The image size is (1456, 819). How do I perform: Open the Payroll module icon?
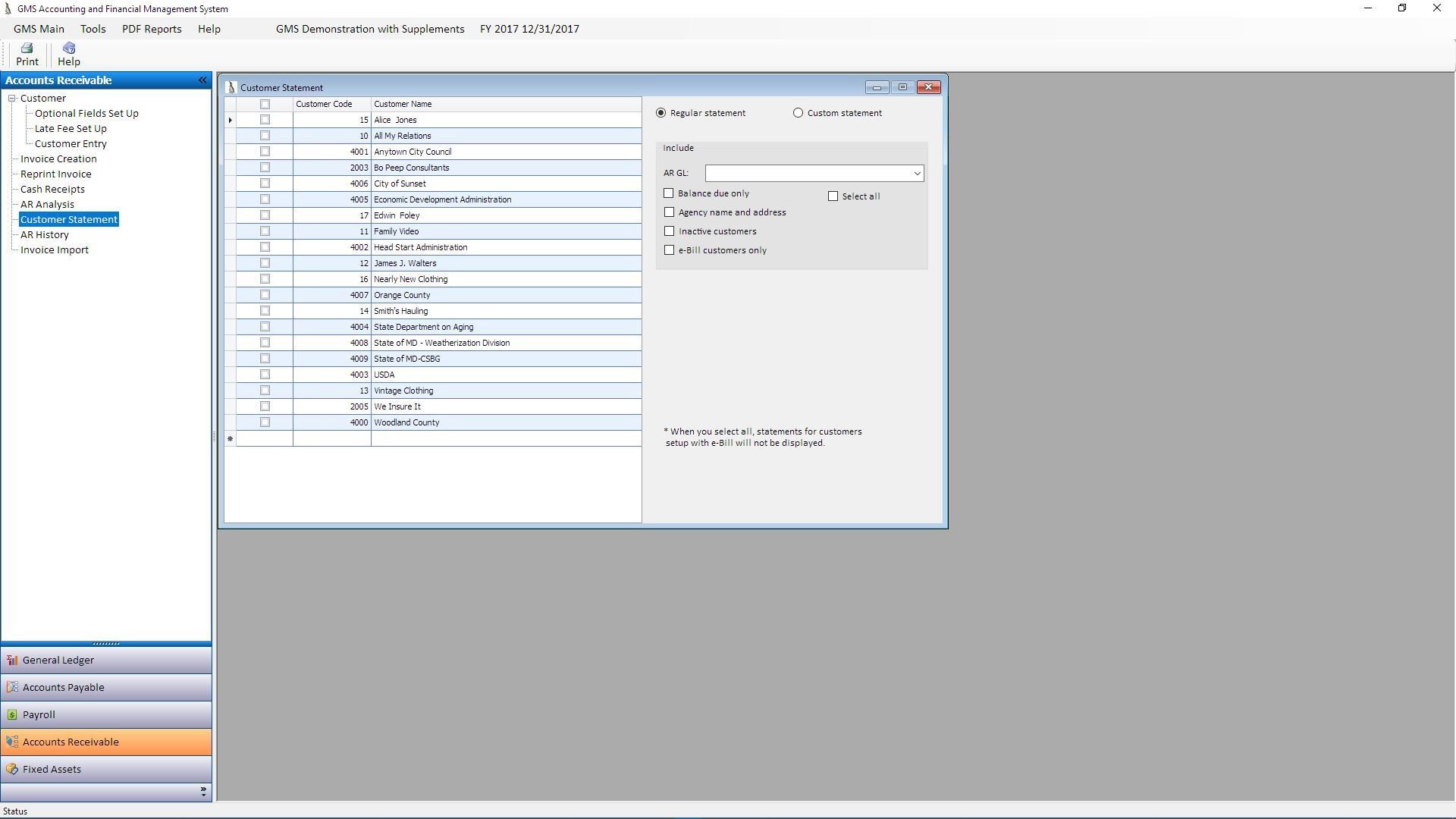click(12, 715)
